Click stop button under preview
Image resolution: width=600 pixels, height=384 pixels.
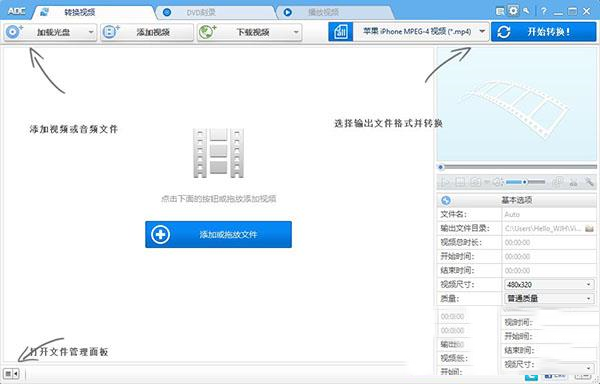tap(460, 182)
